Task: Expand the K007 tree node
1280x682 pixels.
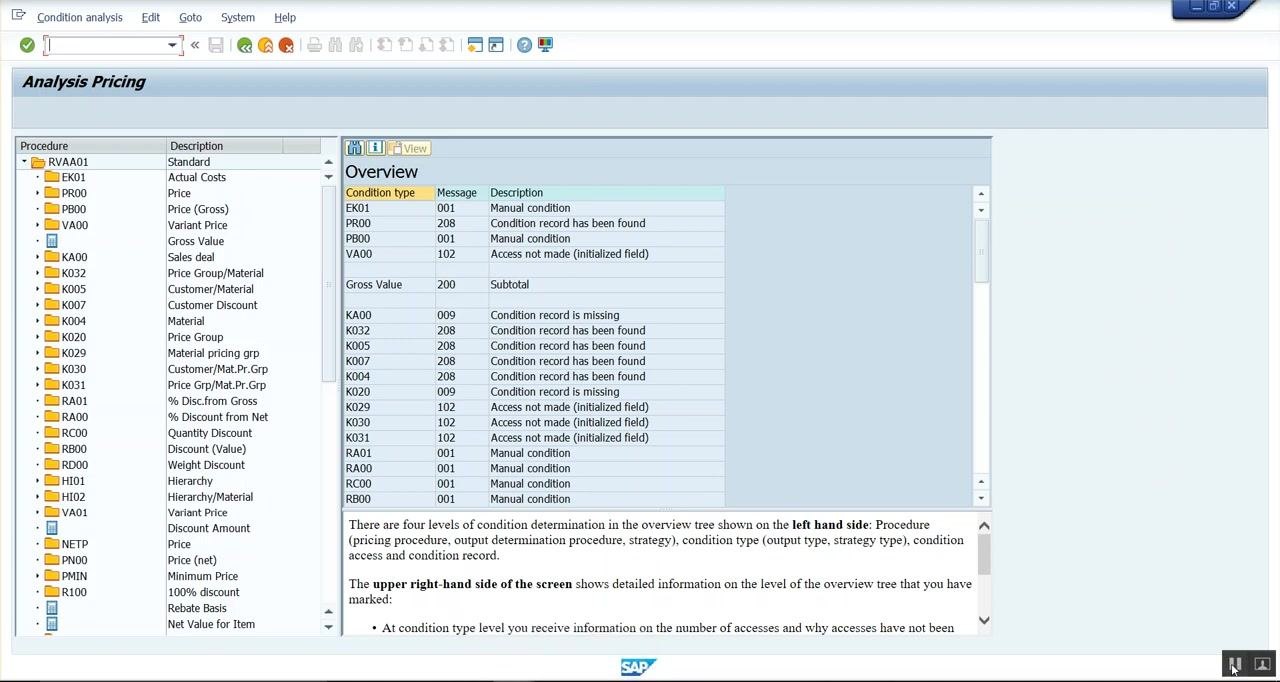Action: [x=38, y=305]
